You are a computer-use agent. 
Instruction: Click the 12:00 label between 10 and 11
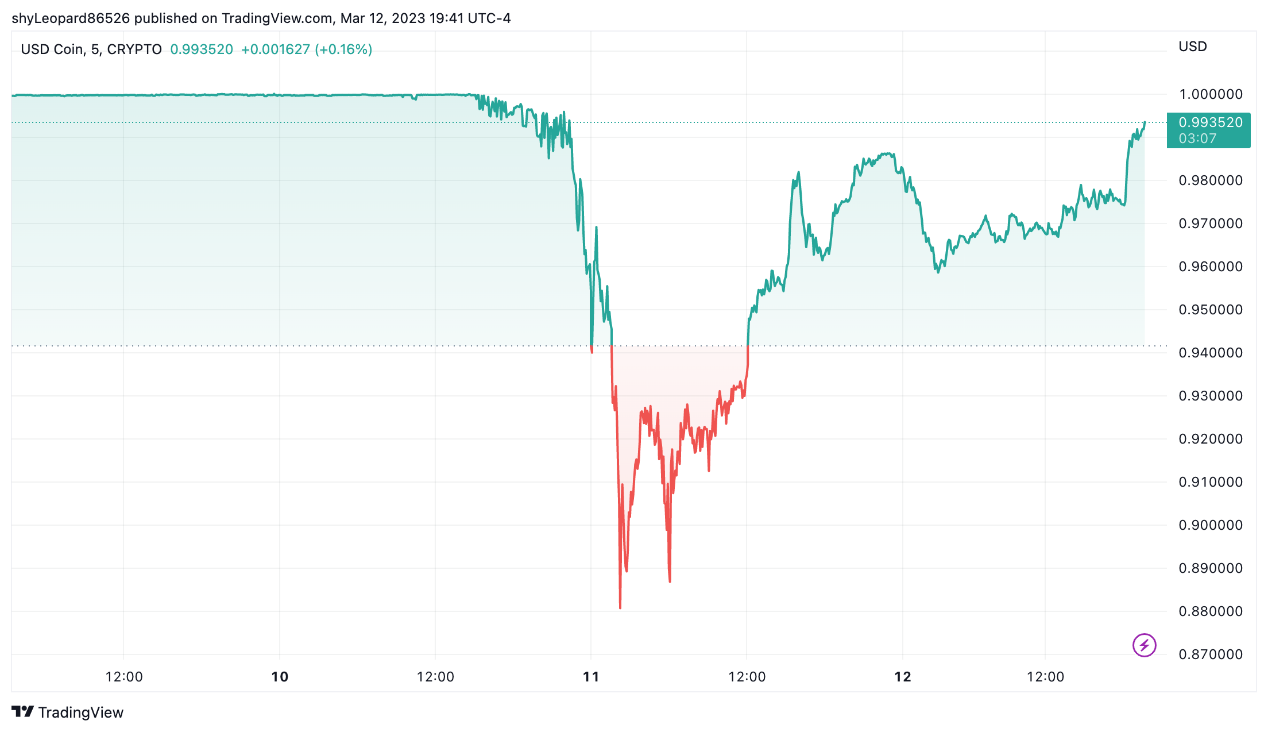click(435, 676)
